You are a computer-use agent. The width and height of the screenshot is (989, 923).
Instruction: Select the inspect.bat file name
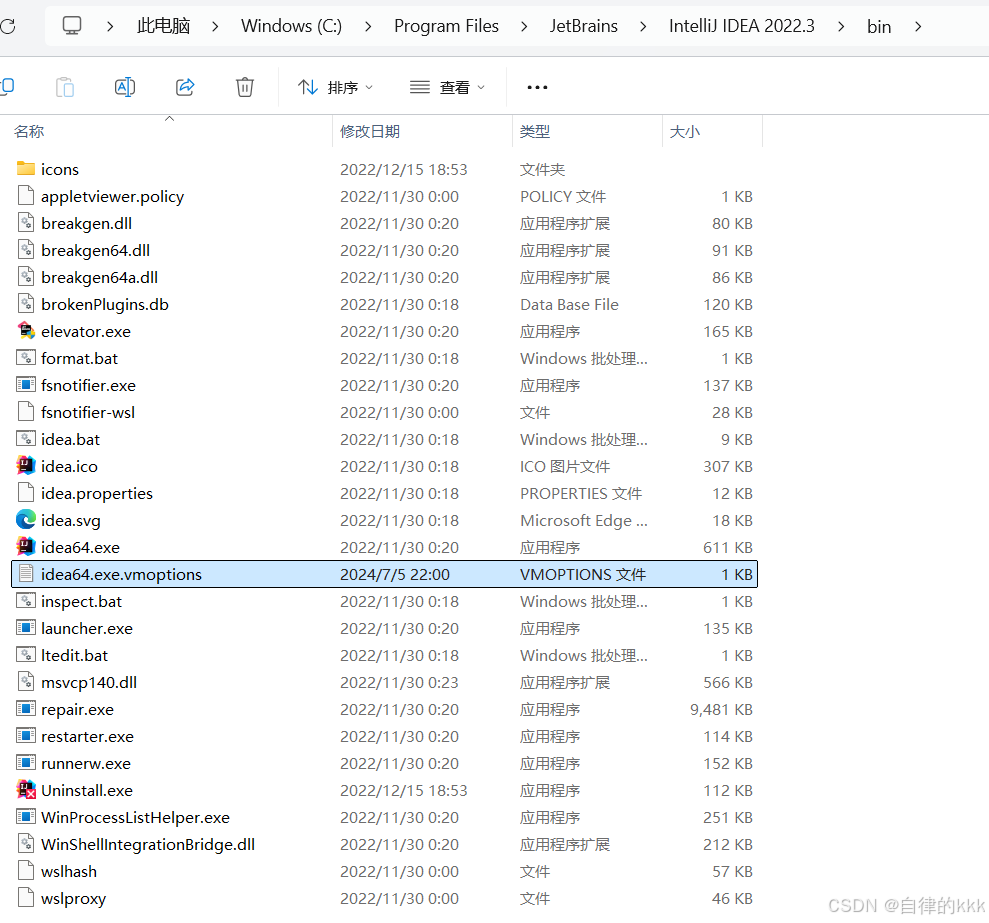[81, 601]
